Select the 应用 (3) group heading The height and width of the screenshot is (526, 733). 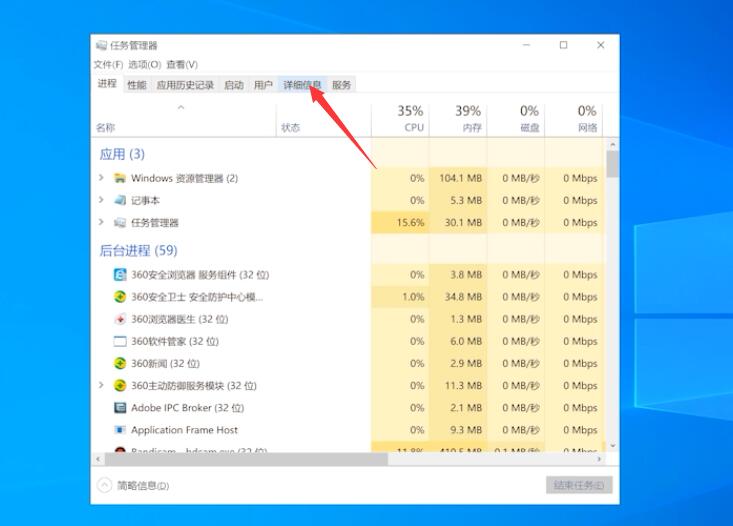122,154
